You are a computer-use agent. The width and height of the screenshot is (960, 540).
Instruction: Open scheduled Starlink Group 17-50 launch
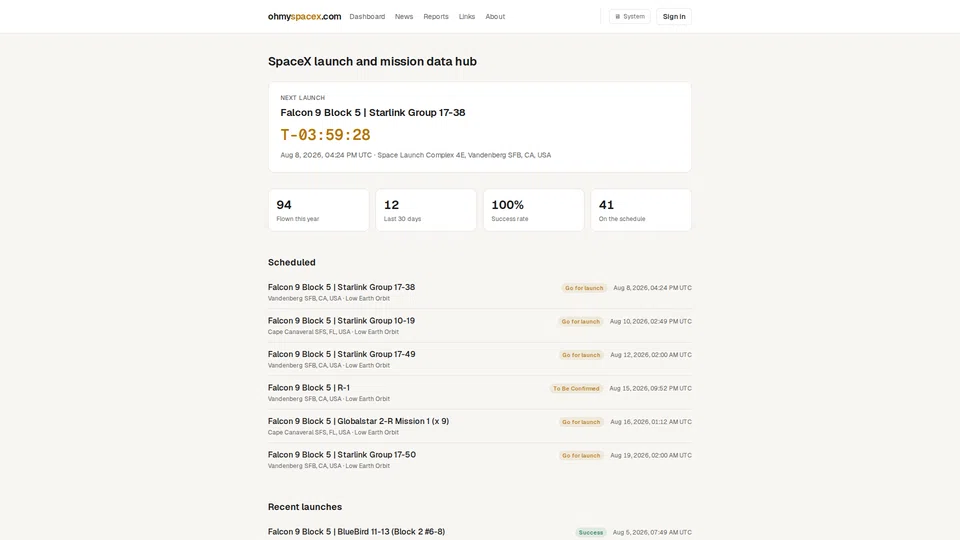tap(479, 460)
